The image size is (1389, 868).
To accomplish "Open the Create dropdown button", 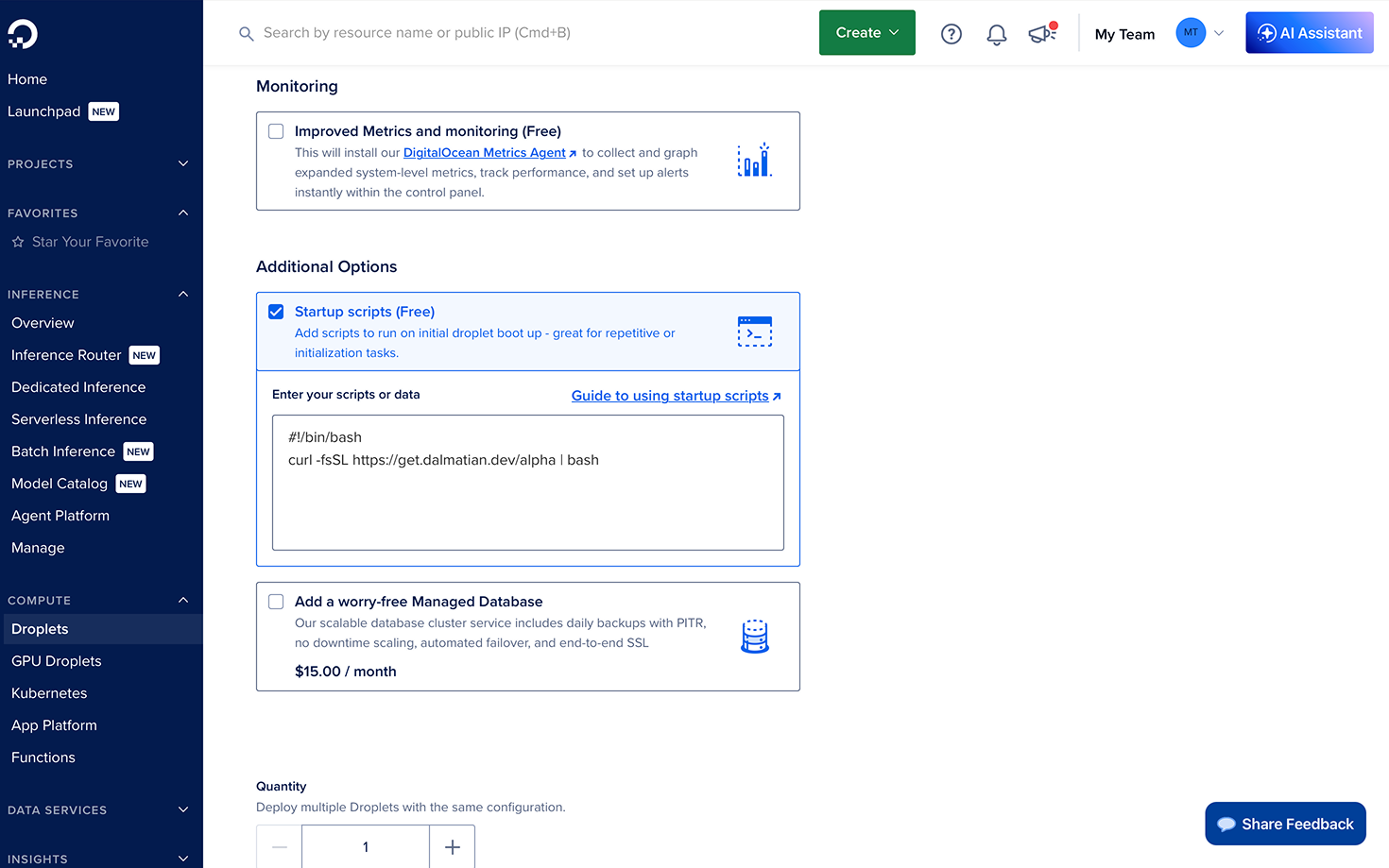I will [x=867, y=33].
